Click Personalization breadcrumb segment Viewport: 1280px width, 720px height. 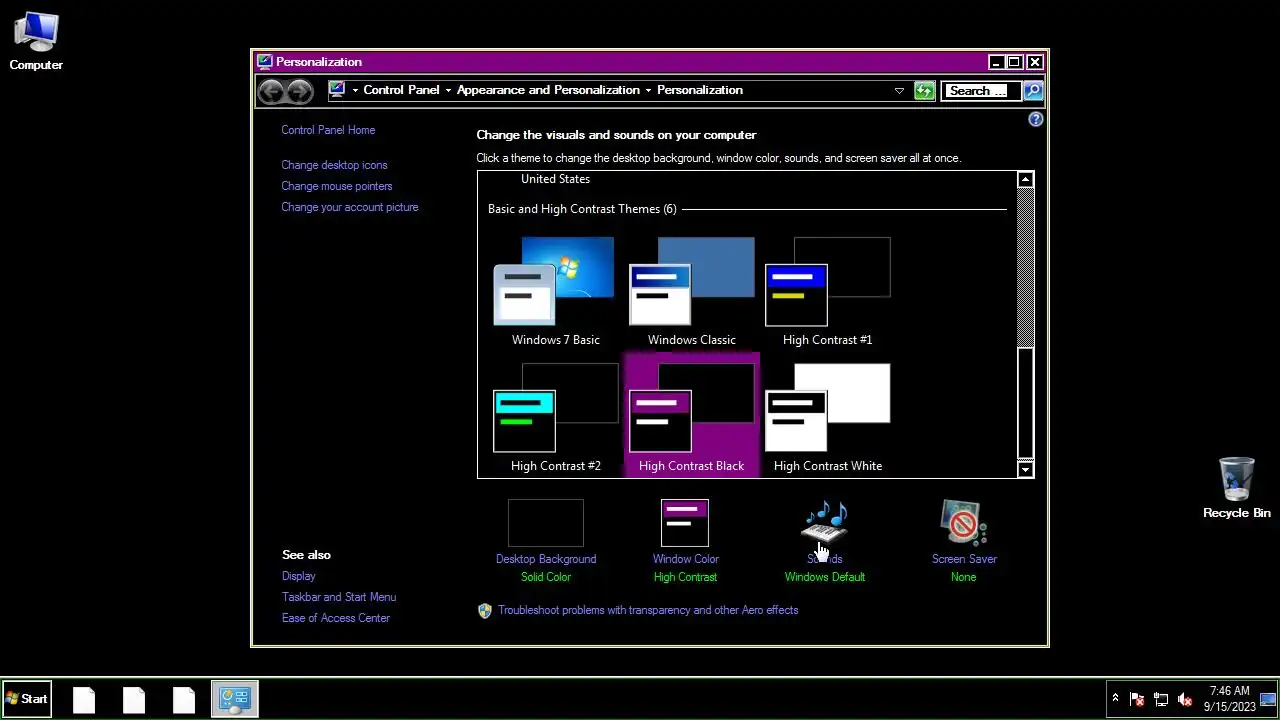pos(700,90)
